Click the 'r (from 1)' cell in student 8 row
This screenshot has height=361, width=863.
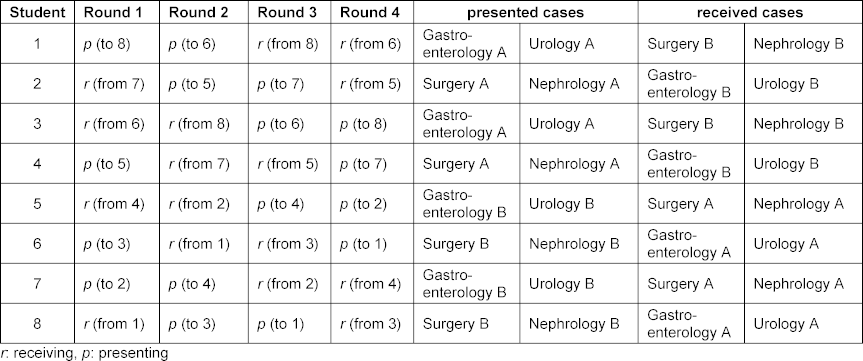click(x=114, y=324)
